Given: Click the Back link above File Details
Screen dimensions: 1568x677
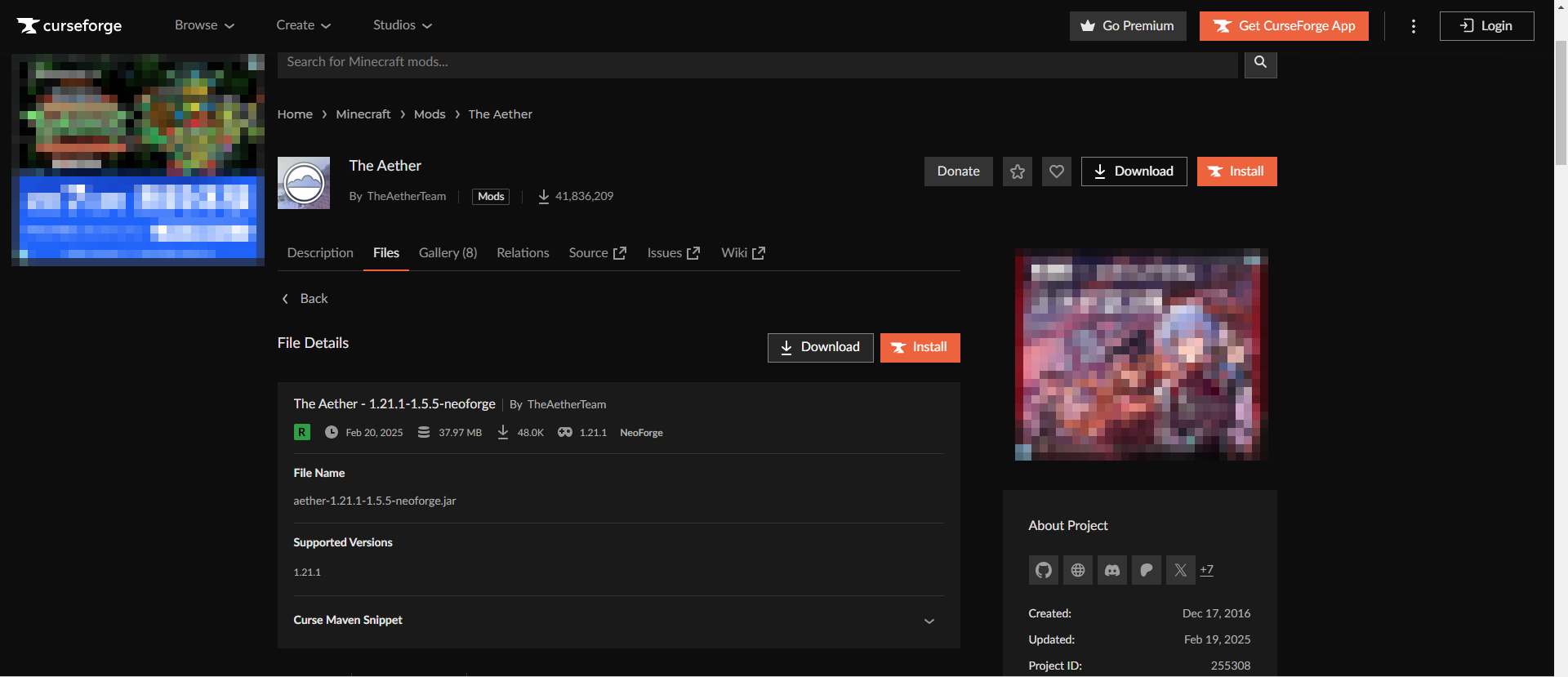Looking at the screenshot, I should pos(305,299).
